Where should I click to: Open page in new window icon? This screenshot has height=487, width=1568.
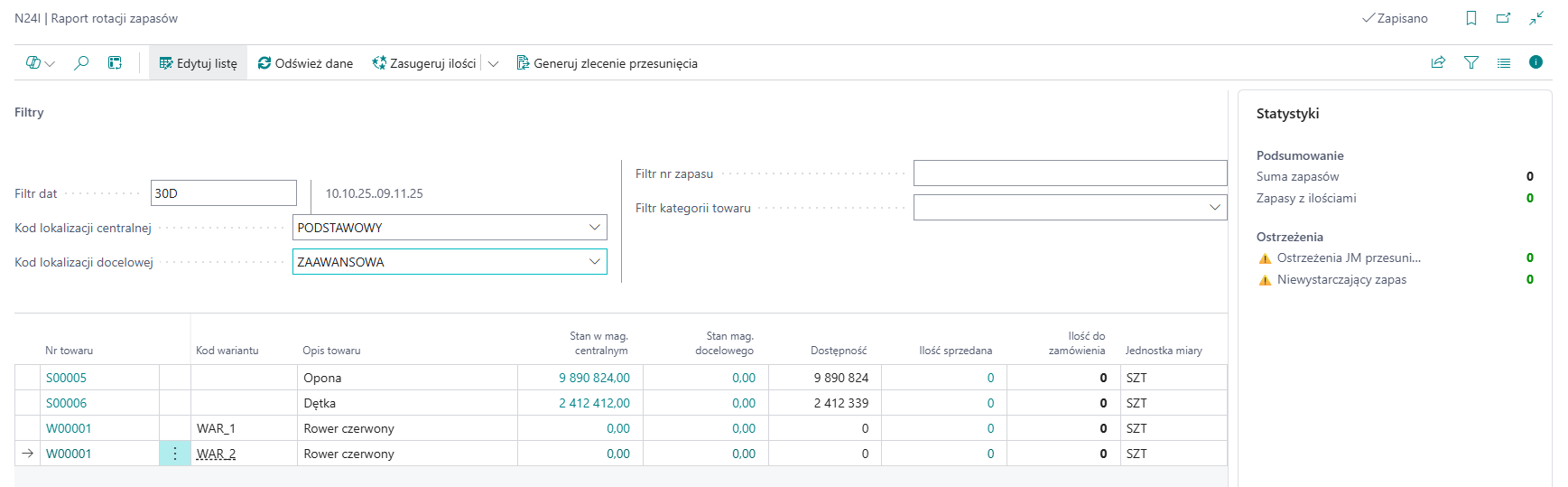click(1503, 18)
